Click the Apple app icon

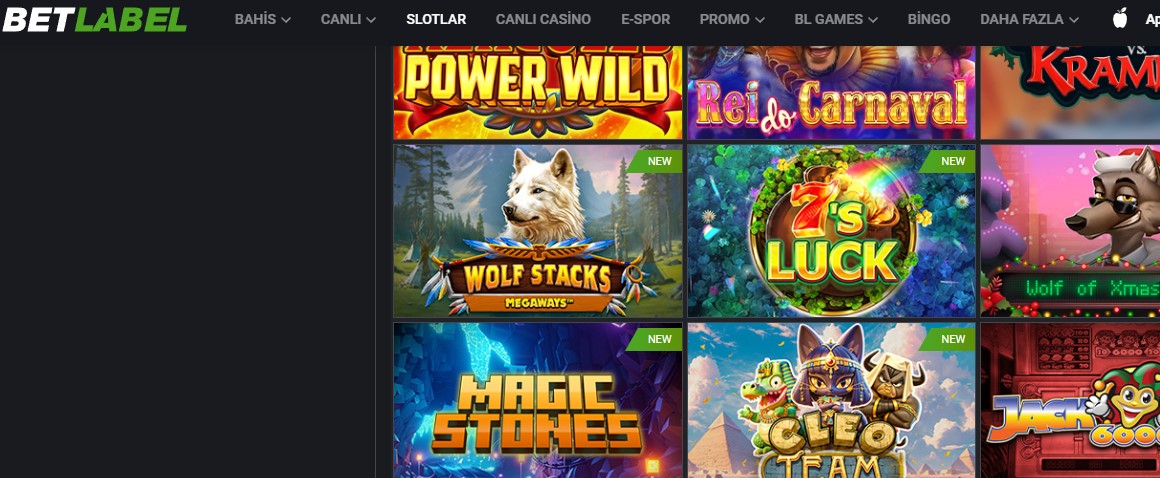point(1120,18)
